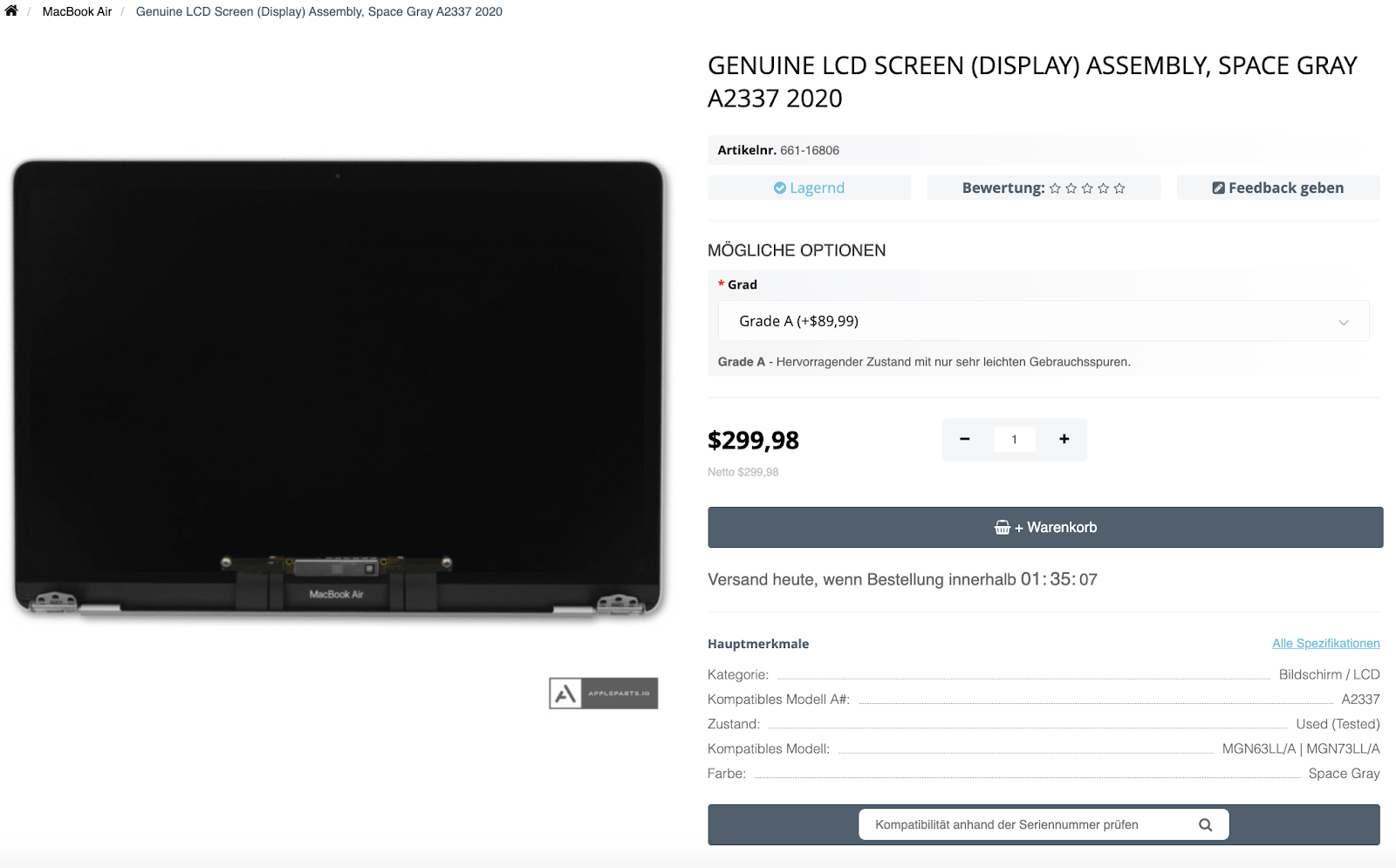Click the Genuine LCD Screen breadcrumb item
The image size is (1396, 868).
pos(318,12)
